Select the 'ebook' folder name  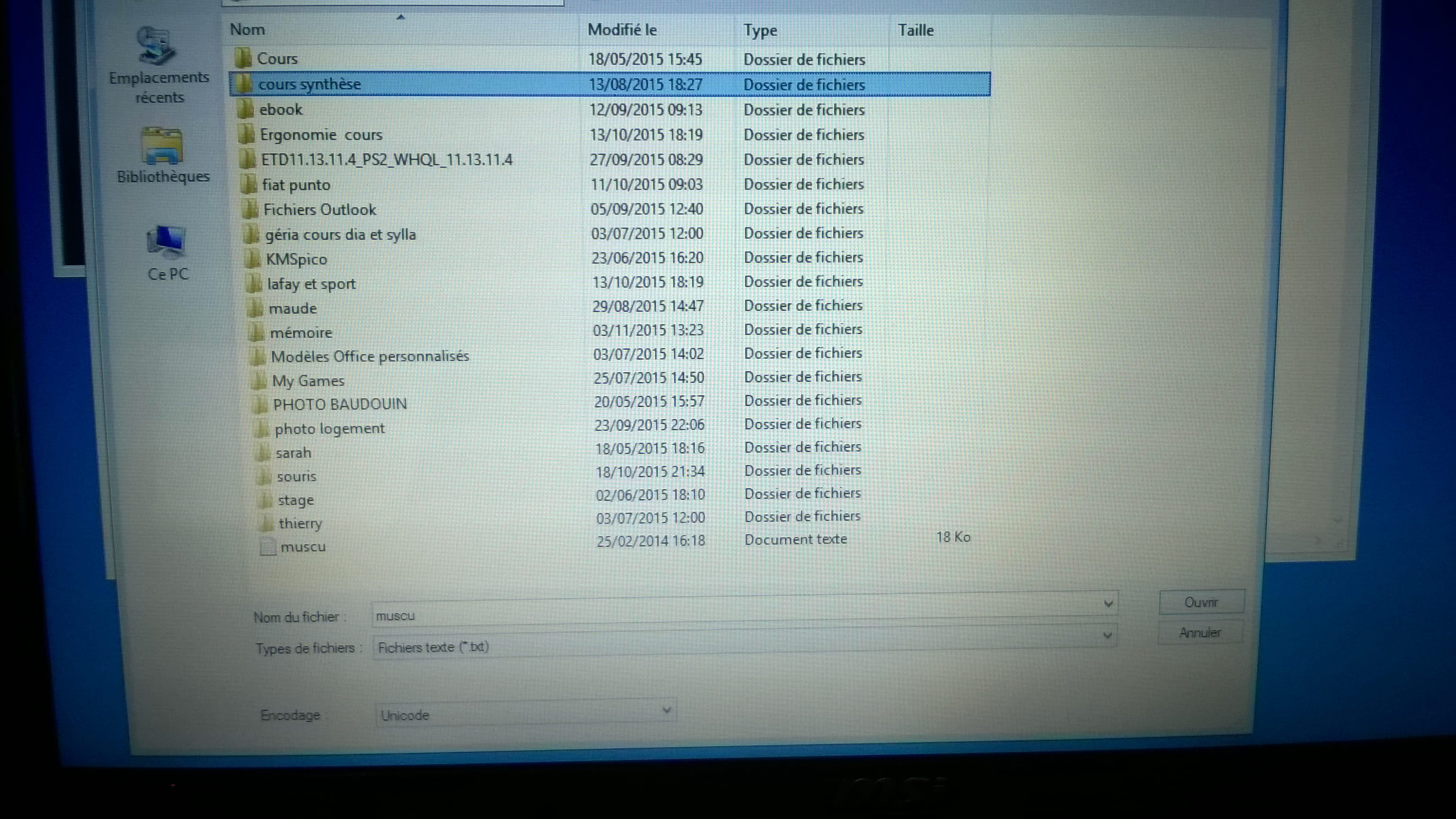pyautogui.click(x=281, y=109)
